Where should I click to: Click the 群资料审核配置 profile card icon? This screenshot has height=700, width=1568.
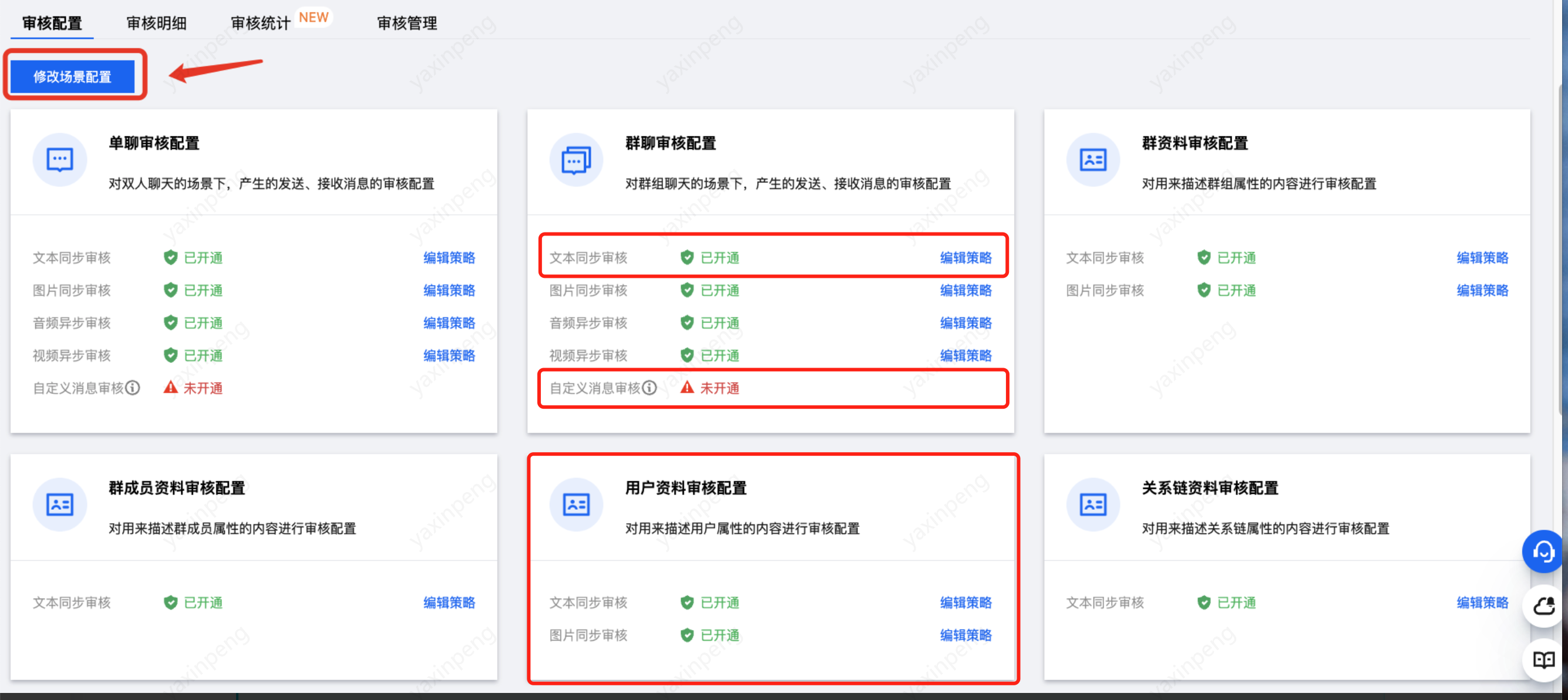pyautogui.click(x=1093, y=160)
